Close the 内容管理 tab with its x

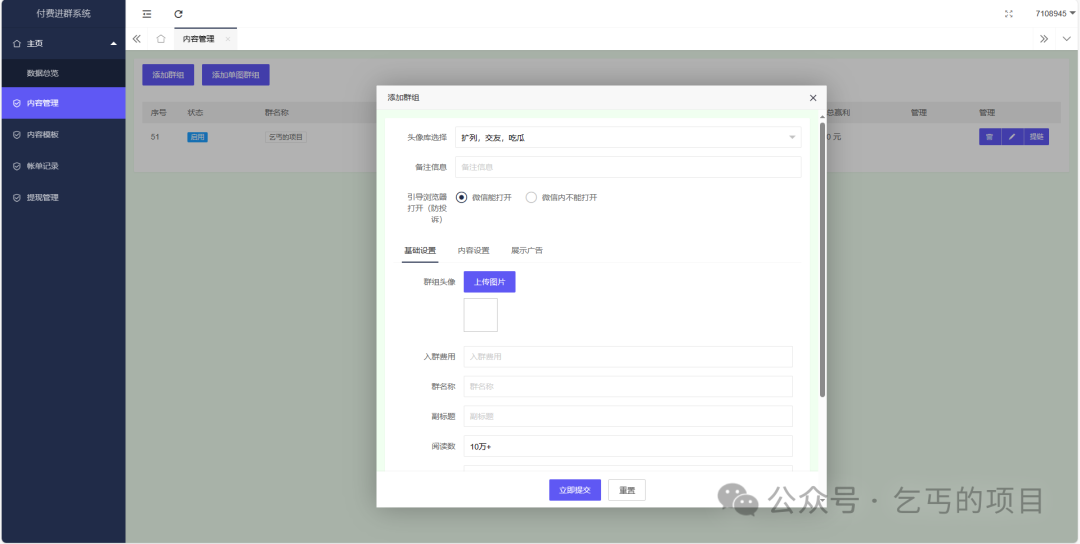tap(228, 39)
